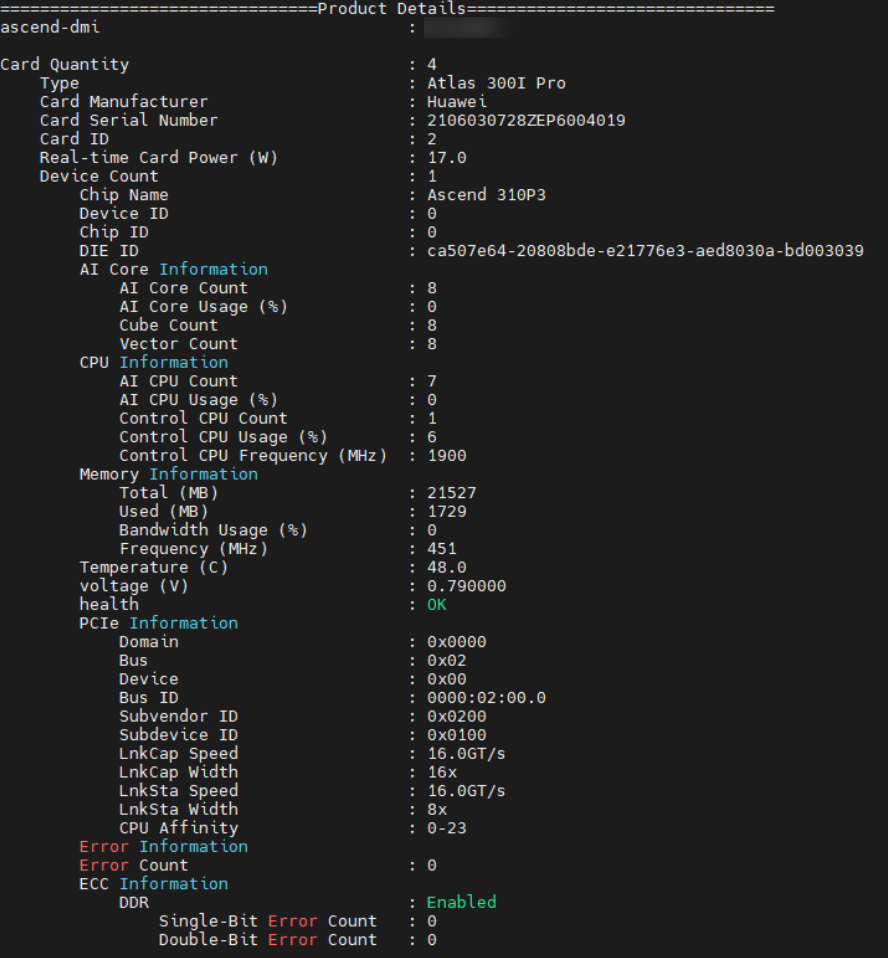Image resolution: width=888 pixels, height=958 pixels.
Task: Select the DIE ID value starting 'ca507e64'
Action: click(645, 250)
